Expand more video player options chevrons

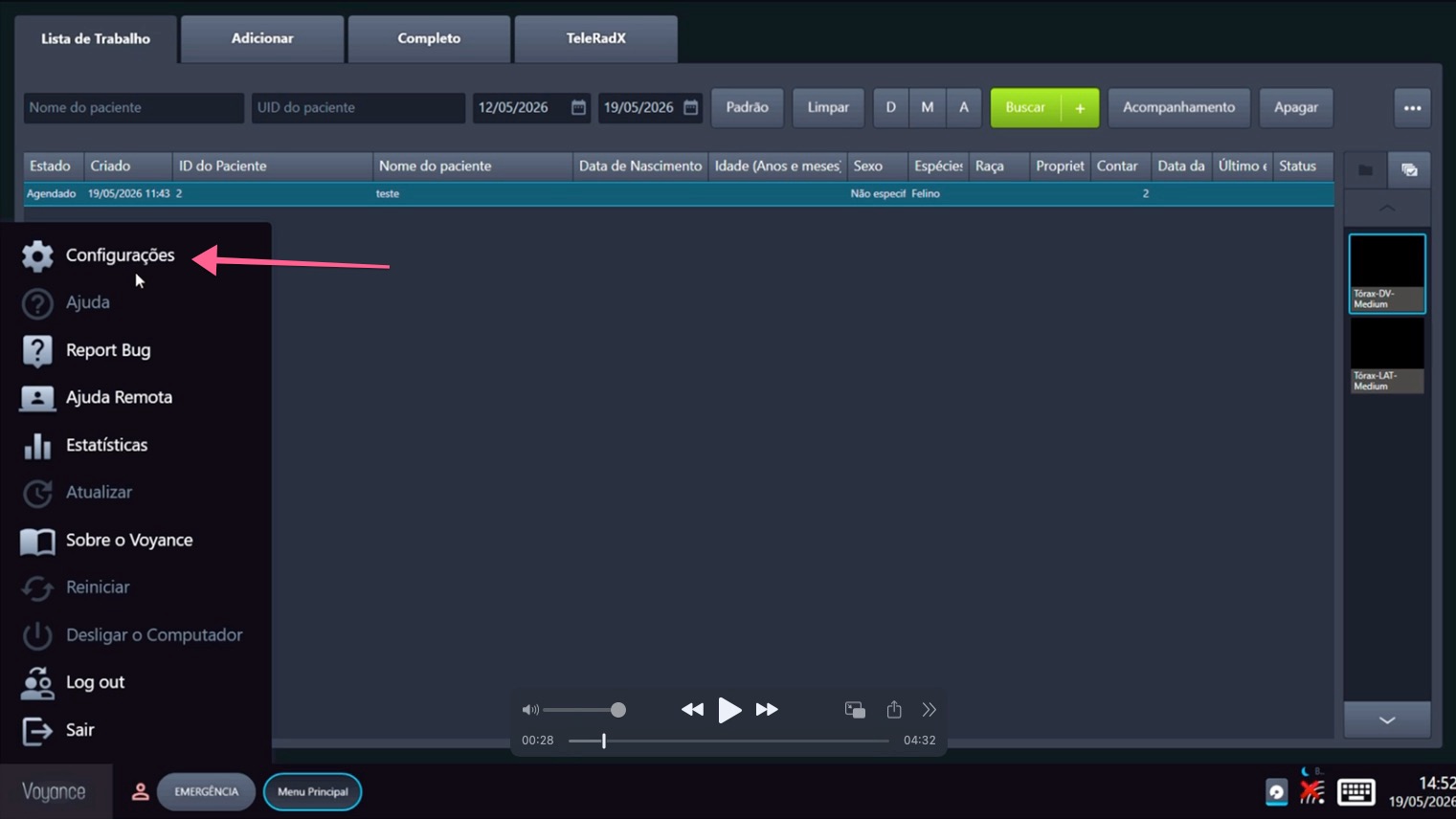coord(929,710)
